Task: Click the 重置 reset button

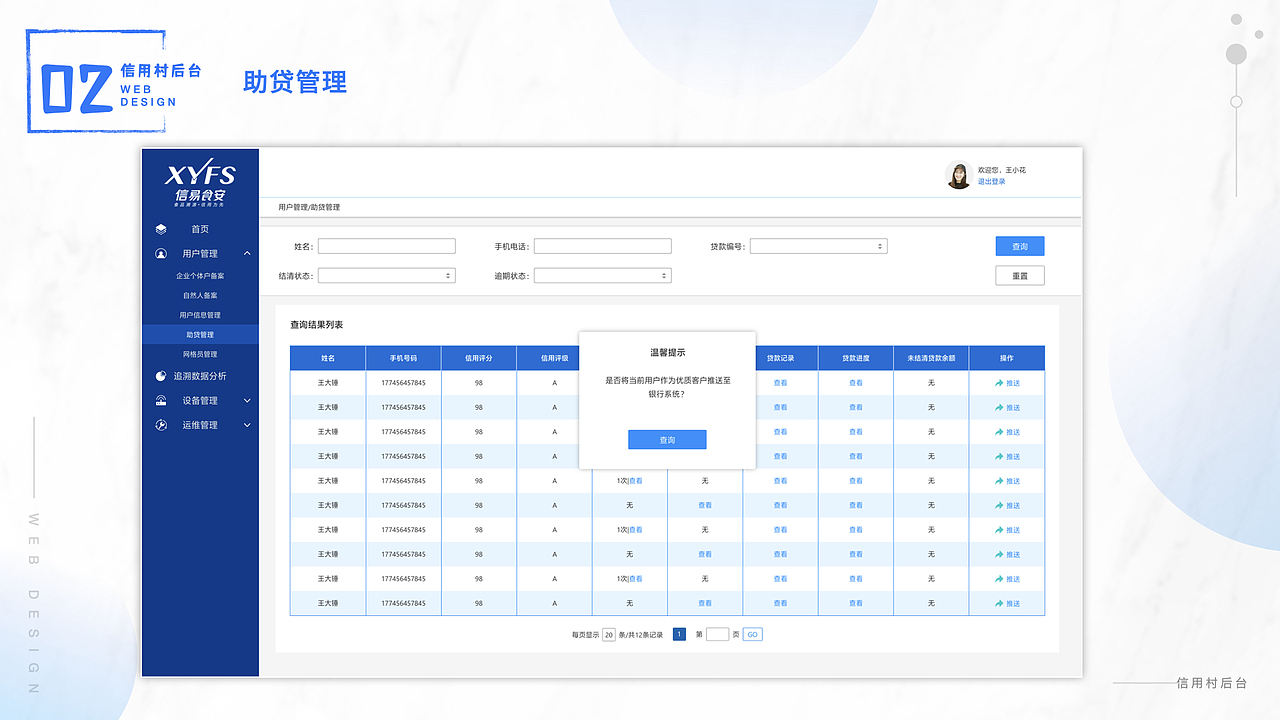Action: (x=1020, y=276)
